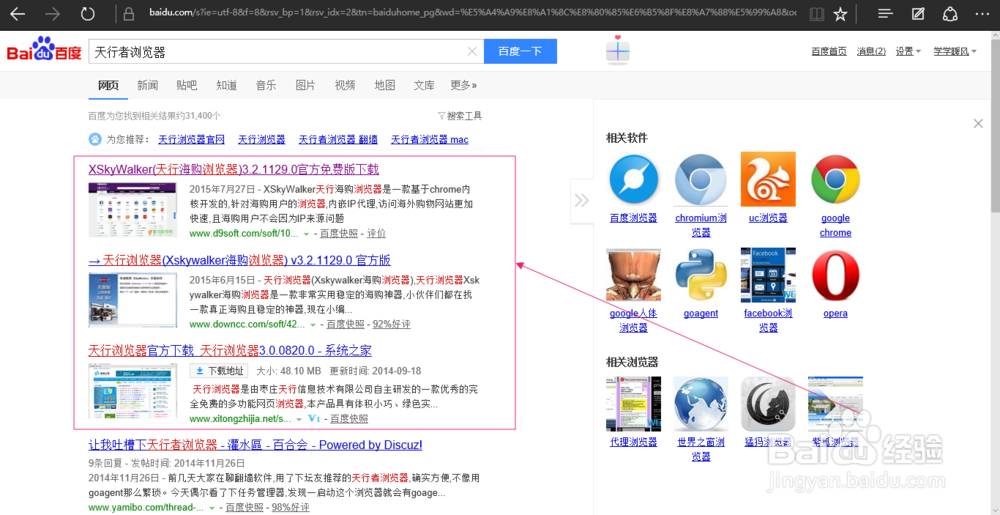Click the 百度一下 search button
This screenshot has height=515, width=1000.
[520, 52]
